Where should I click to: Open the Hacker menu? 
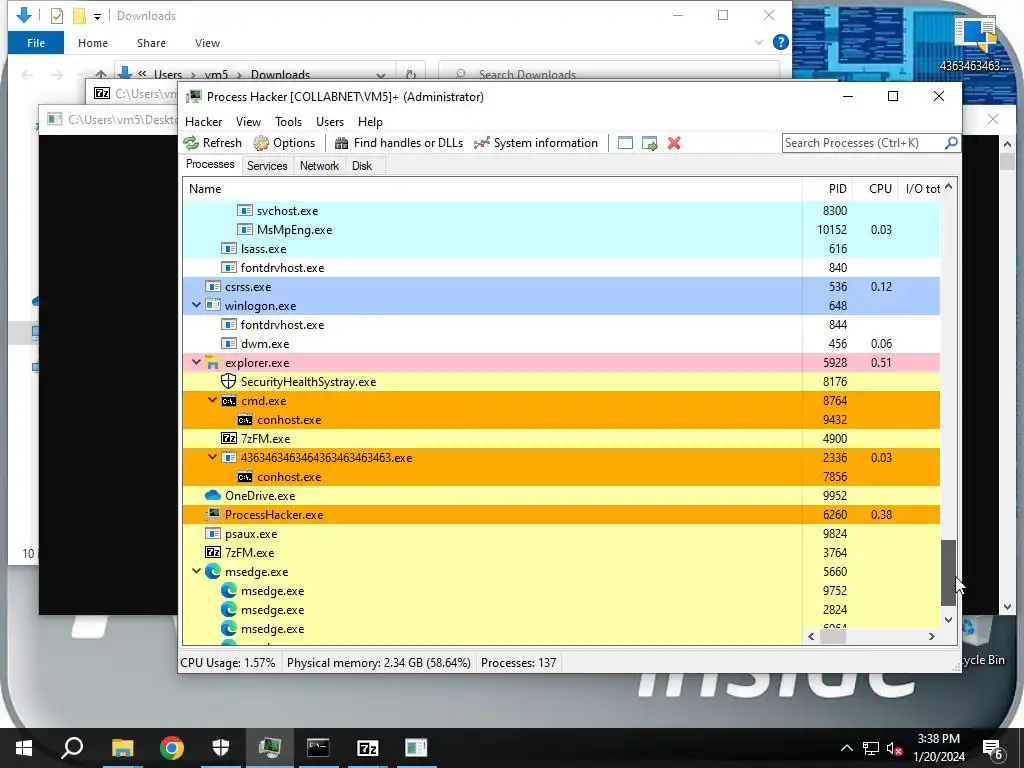coord(204,122)
